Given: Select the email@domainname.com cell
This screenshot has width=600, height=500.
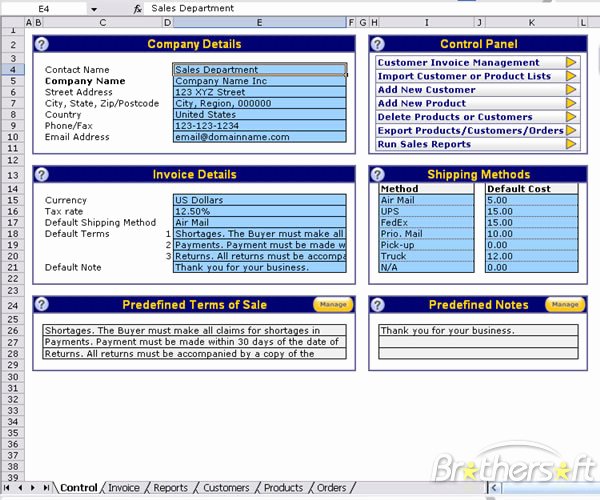Looking at the screenshot, I should tap(260, 137).
